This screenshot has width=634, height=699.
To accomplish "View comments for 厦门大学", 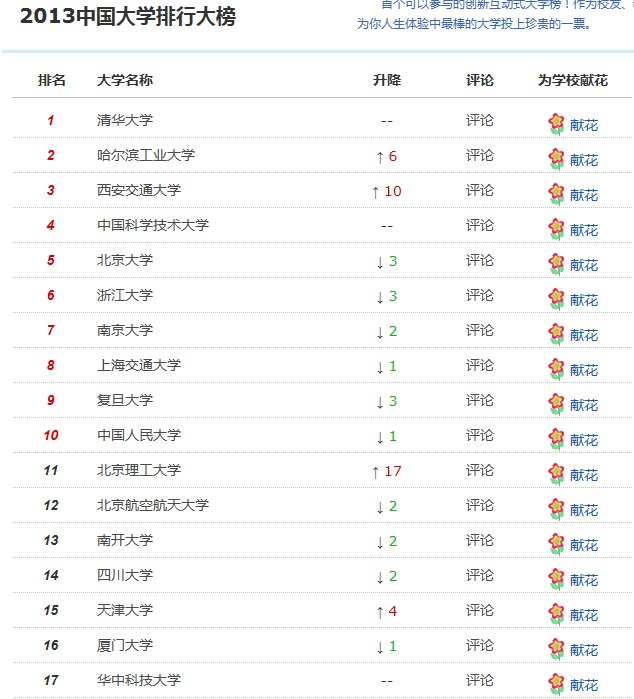I will point(480,645).
